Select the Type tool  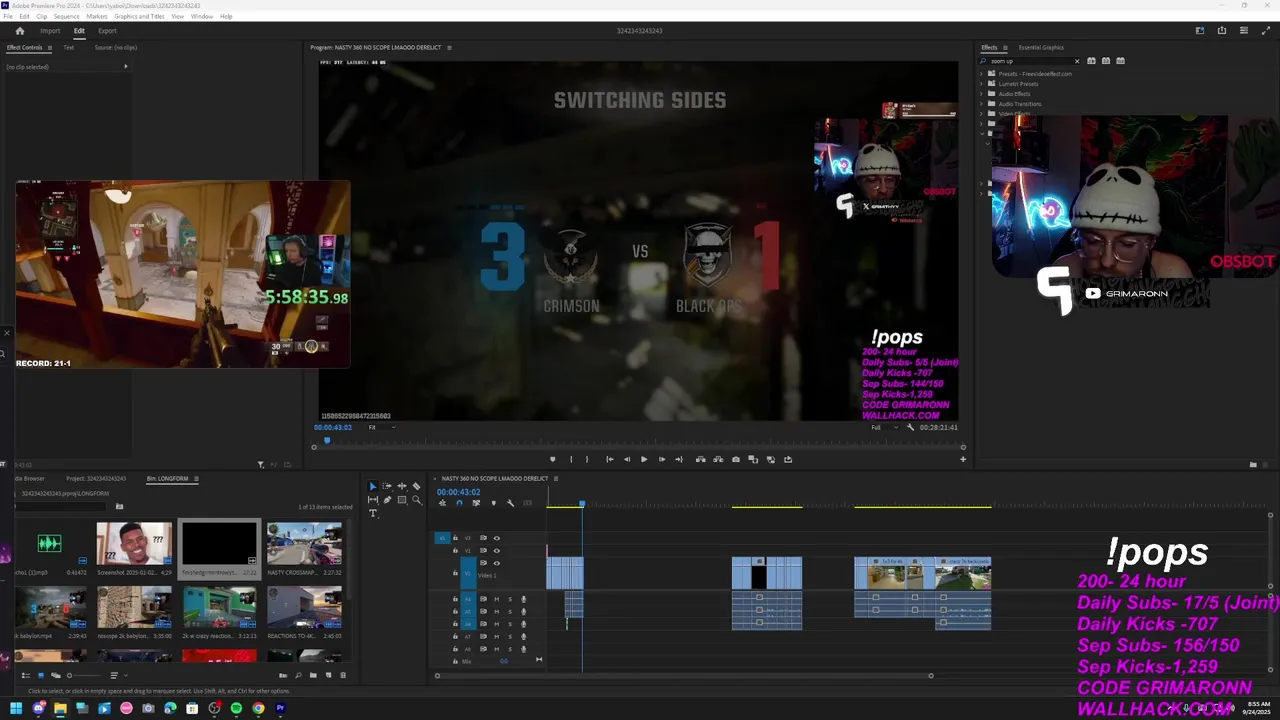coord(373,513)
